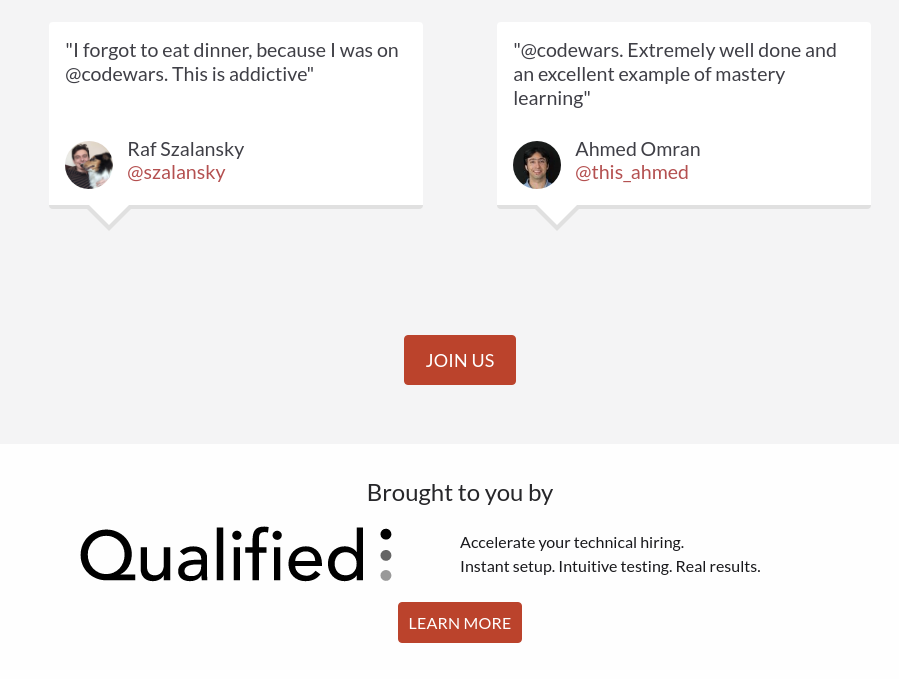The width and height of the screenshot is (899, 679).
Task: Click 'Accelerate your technical hiring' tagline
Action: 571,543
